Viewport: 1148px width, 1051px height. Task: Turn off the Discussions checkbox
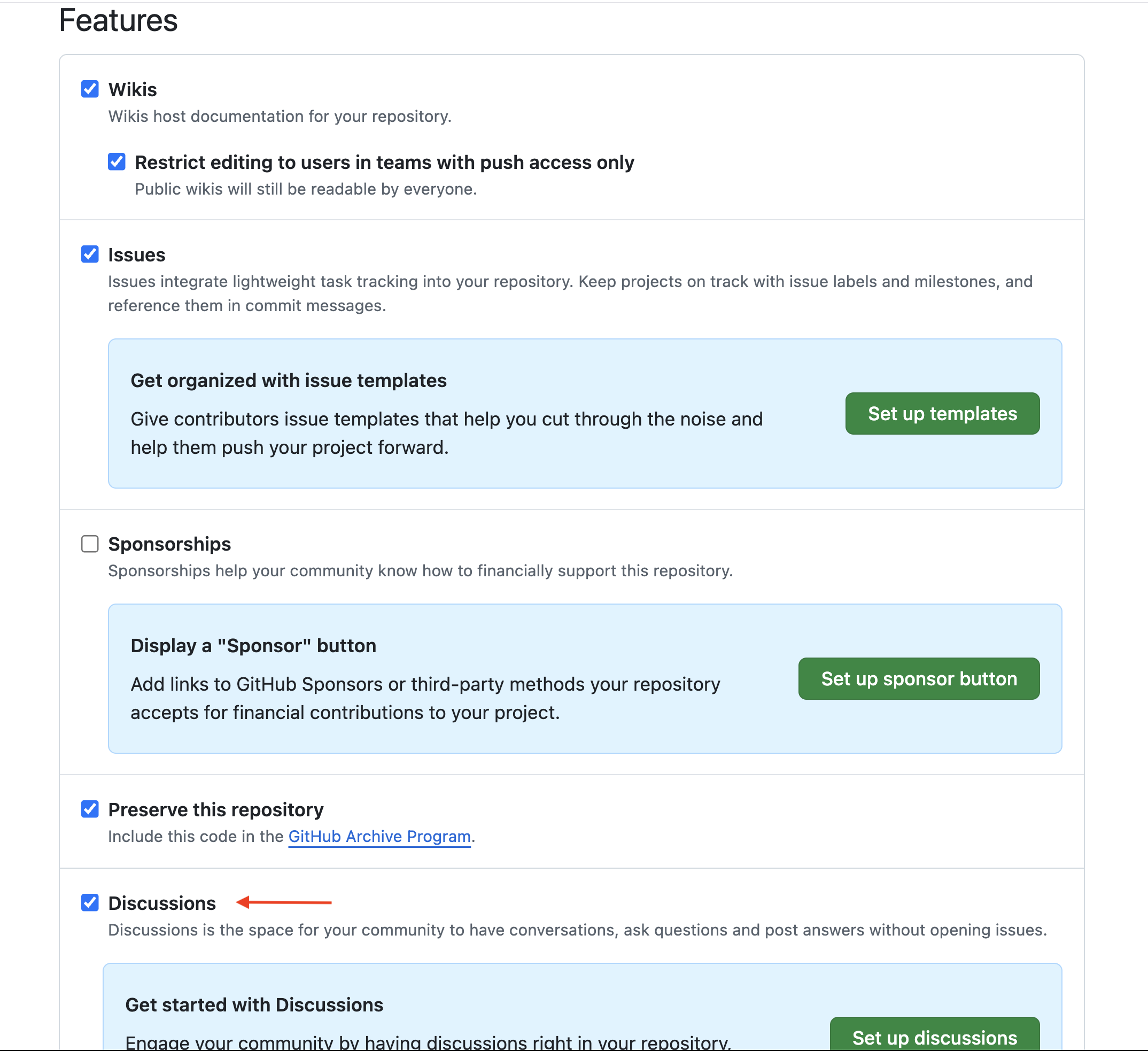tap(90, 903)
